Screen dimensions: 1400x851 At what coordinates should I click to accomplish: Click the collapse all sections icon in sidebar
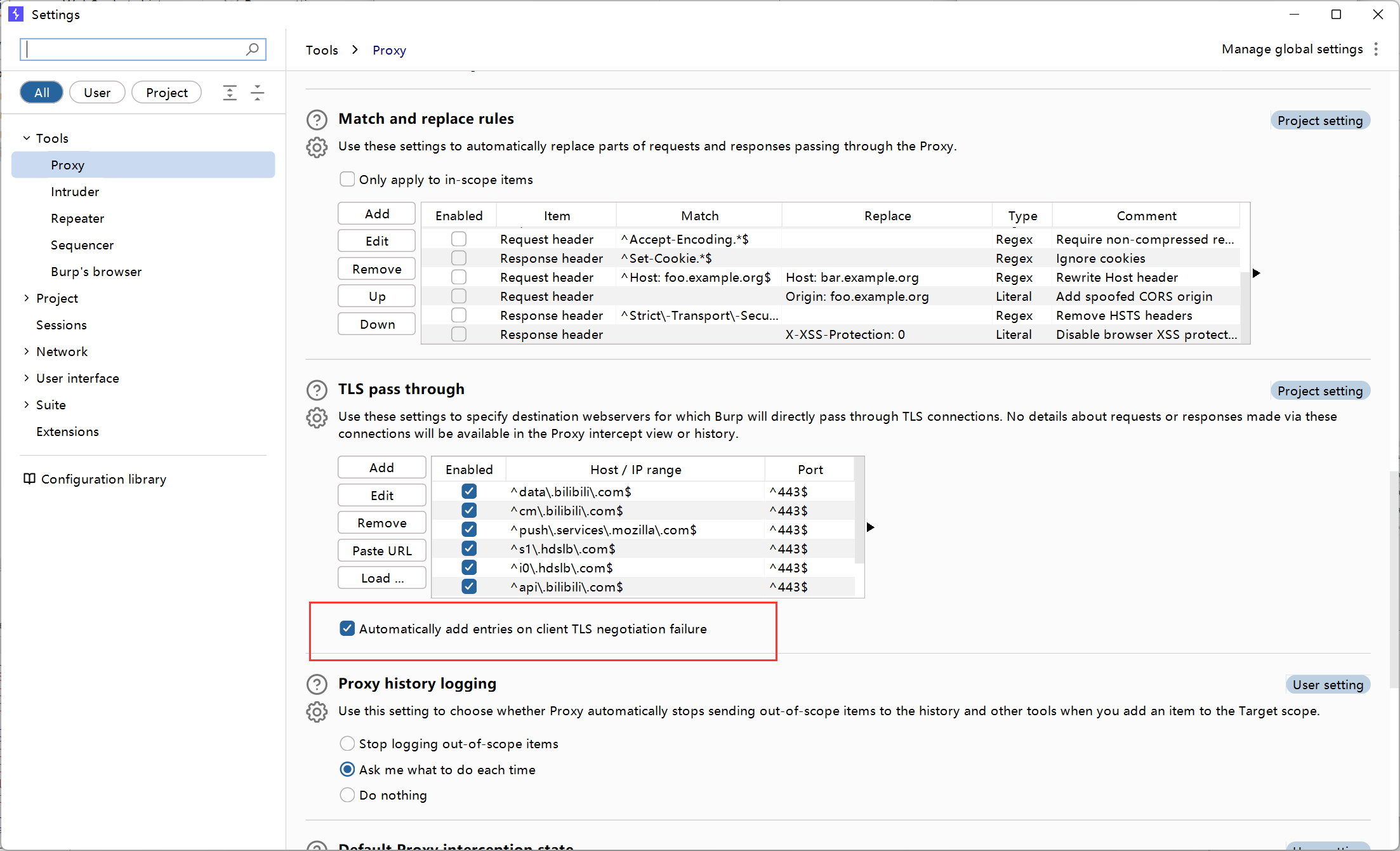(257, 93)
